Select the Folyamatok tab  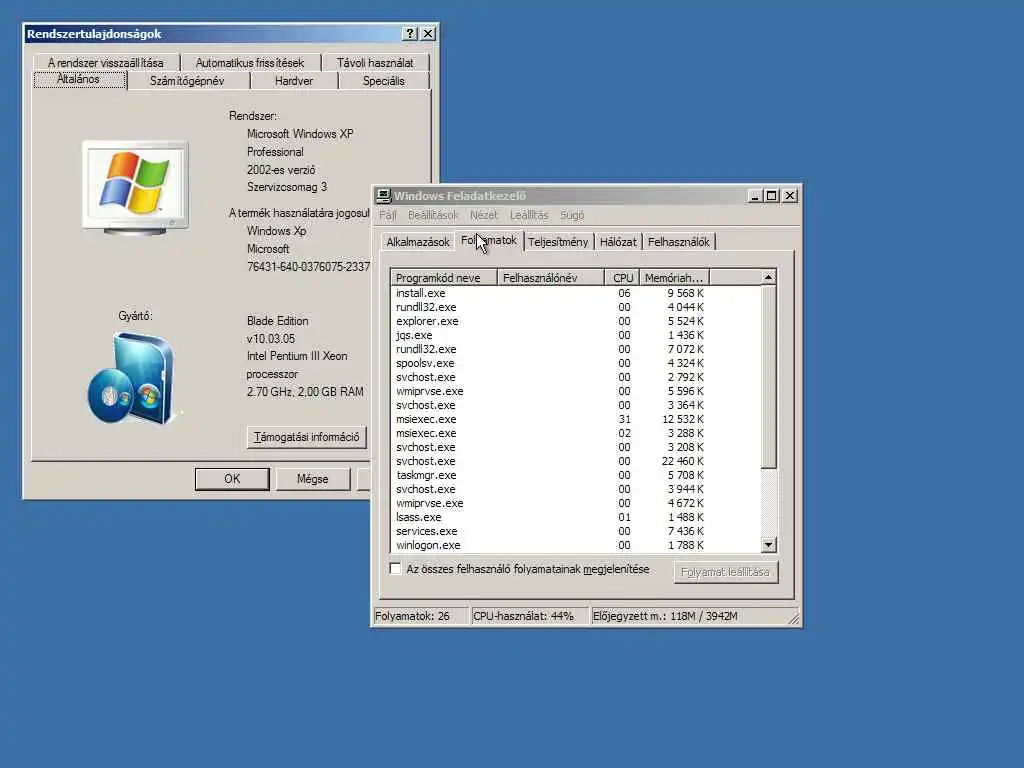click(488, 240)
